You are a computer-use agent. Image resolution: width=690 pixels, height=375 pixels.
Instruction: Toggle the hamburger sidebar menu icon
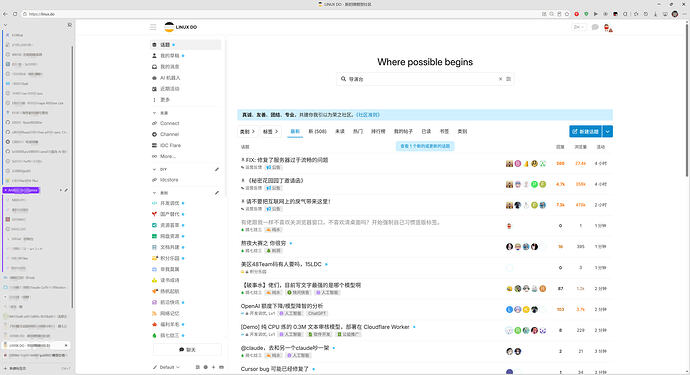tap(153, 27)
